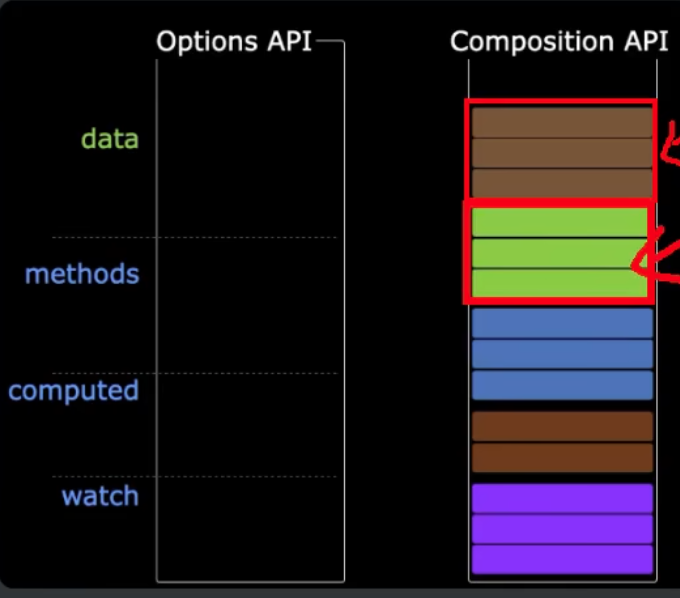The height and width of the screenshot is (598, 680).
Task: Click the middle green bar
Action: point(559,253)
